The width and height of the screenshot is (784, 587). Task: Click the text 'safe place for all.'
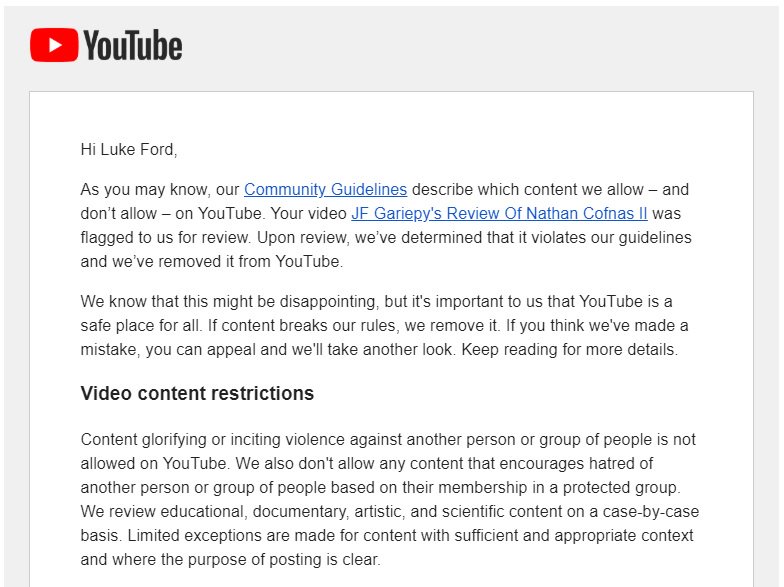[x=142, y=326]
